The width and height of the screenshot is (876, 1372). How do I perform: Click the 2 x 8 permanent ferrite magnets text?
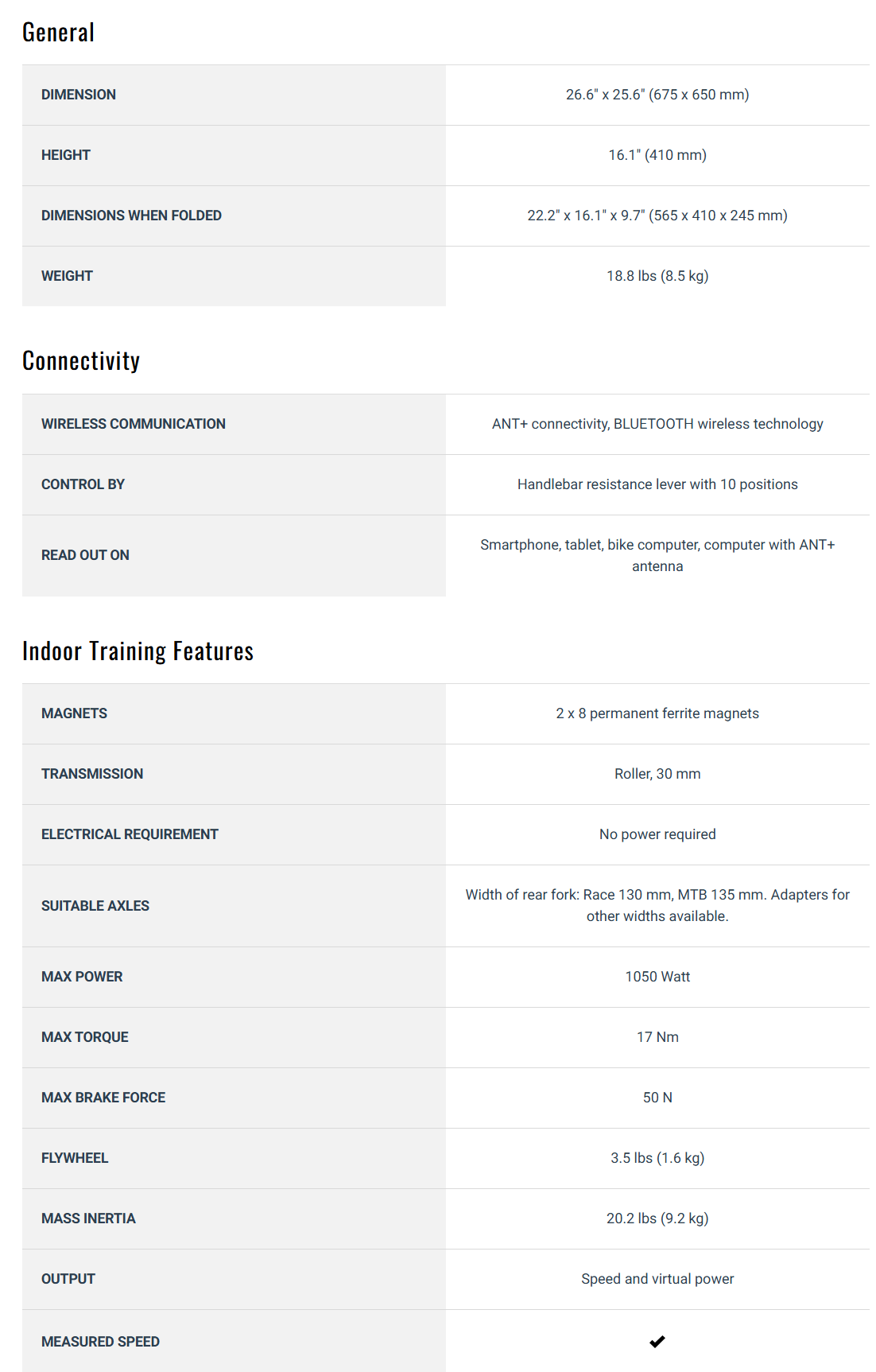click(x=657, y=713)
